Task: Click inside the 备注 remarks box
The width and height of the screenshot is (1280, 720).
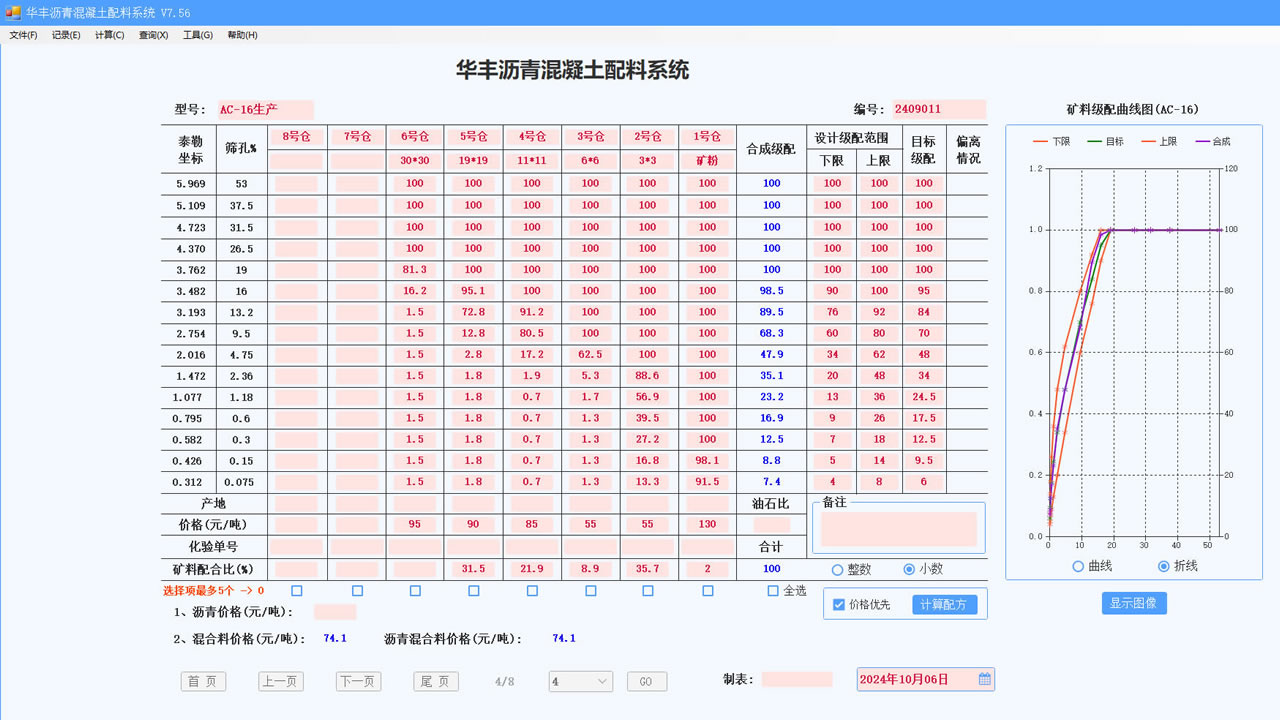Action: [x=897, y=529]
